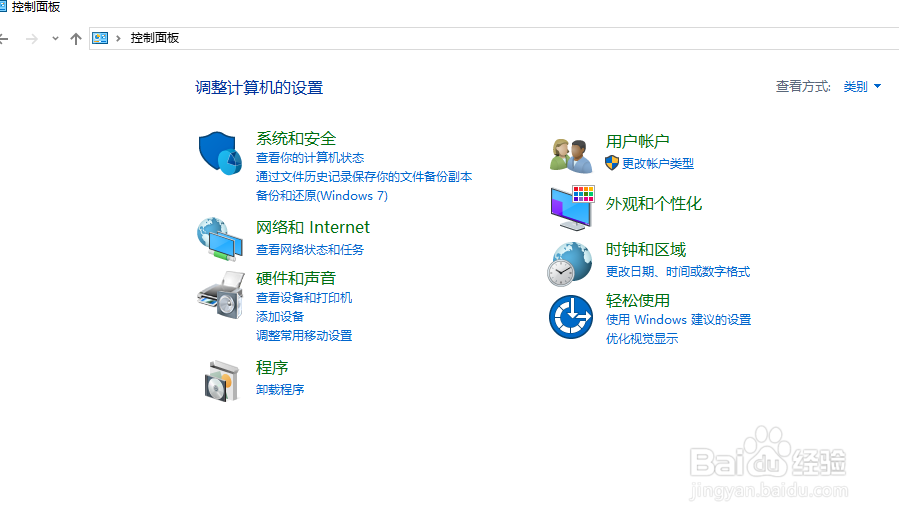899x522 pixels.
Task: Click 更改日期、时间或数字格式 link
Action: coord(678,271)
